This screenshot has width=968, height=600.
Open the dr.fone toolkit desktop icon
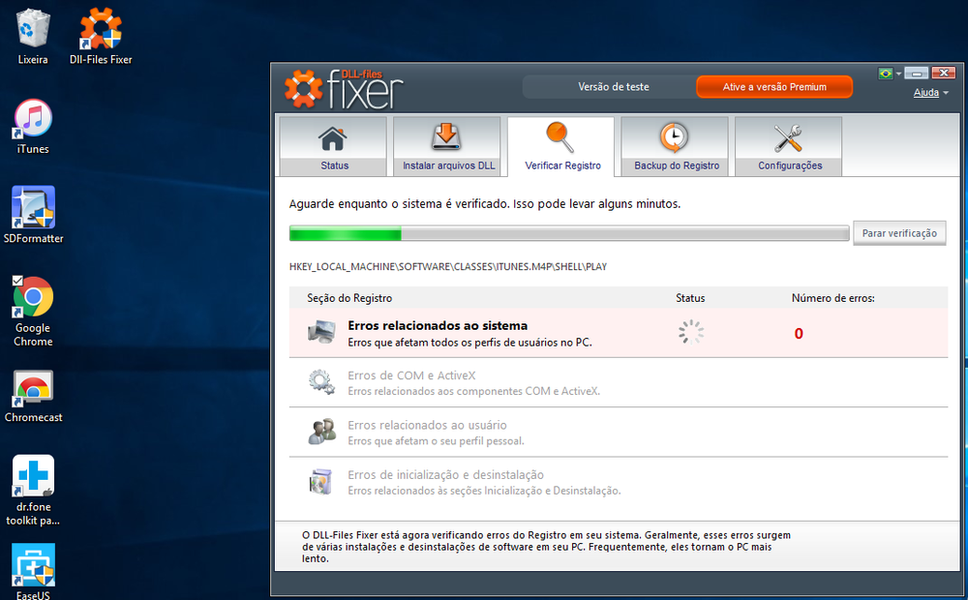[x=33, y=482]
